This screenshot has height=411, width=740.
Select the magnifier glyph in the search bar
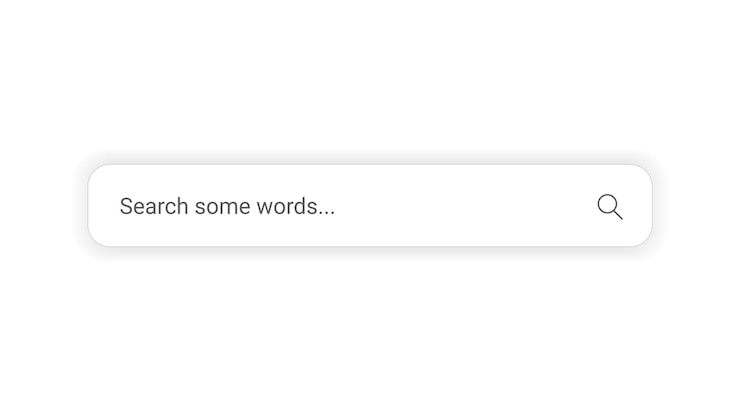(610, 206)
